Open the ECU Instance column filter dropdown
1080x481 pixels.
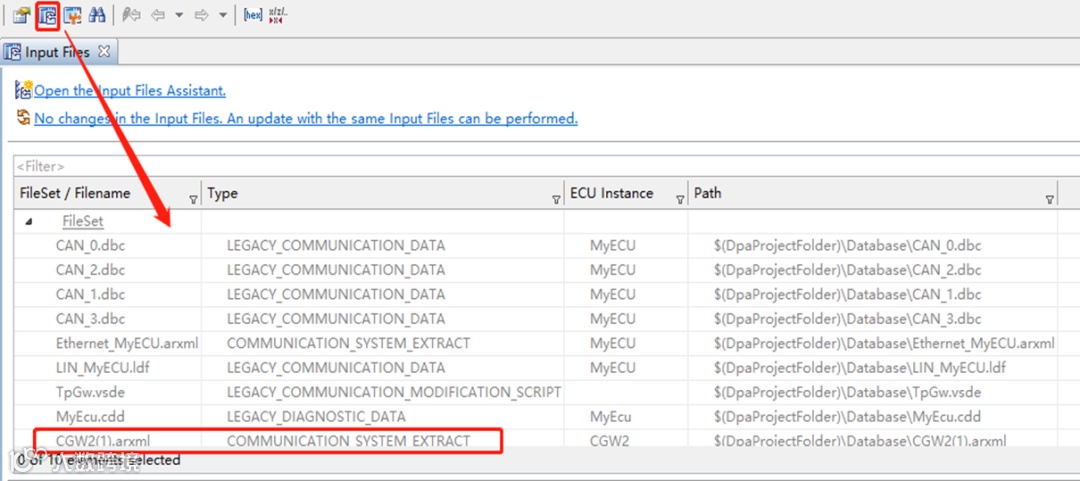pos(680,199)
